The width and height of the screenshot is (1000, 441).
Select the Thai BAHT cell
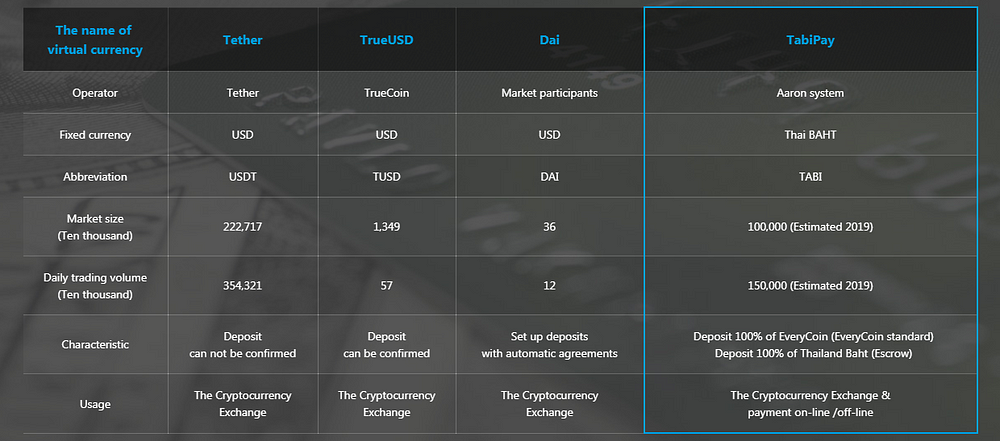810,135
